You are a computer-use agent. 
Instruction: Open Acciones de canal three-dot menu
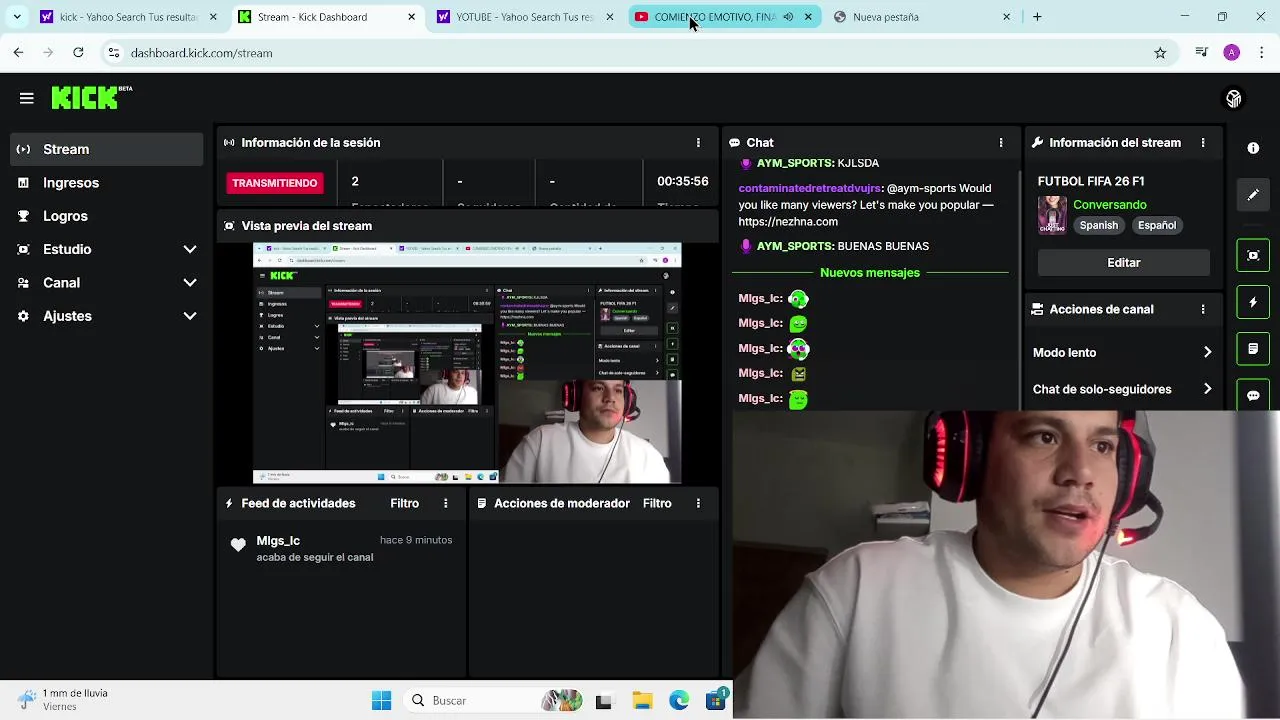[x=1203, y=310]
